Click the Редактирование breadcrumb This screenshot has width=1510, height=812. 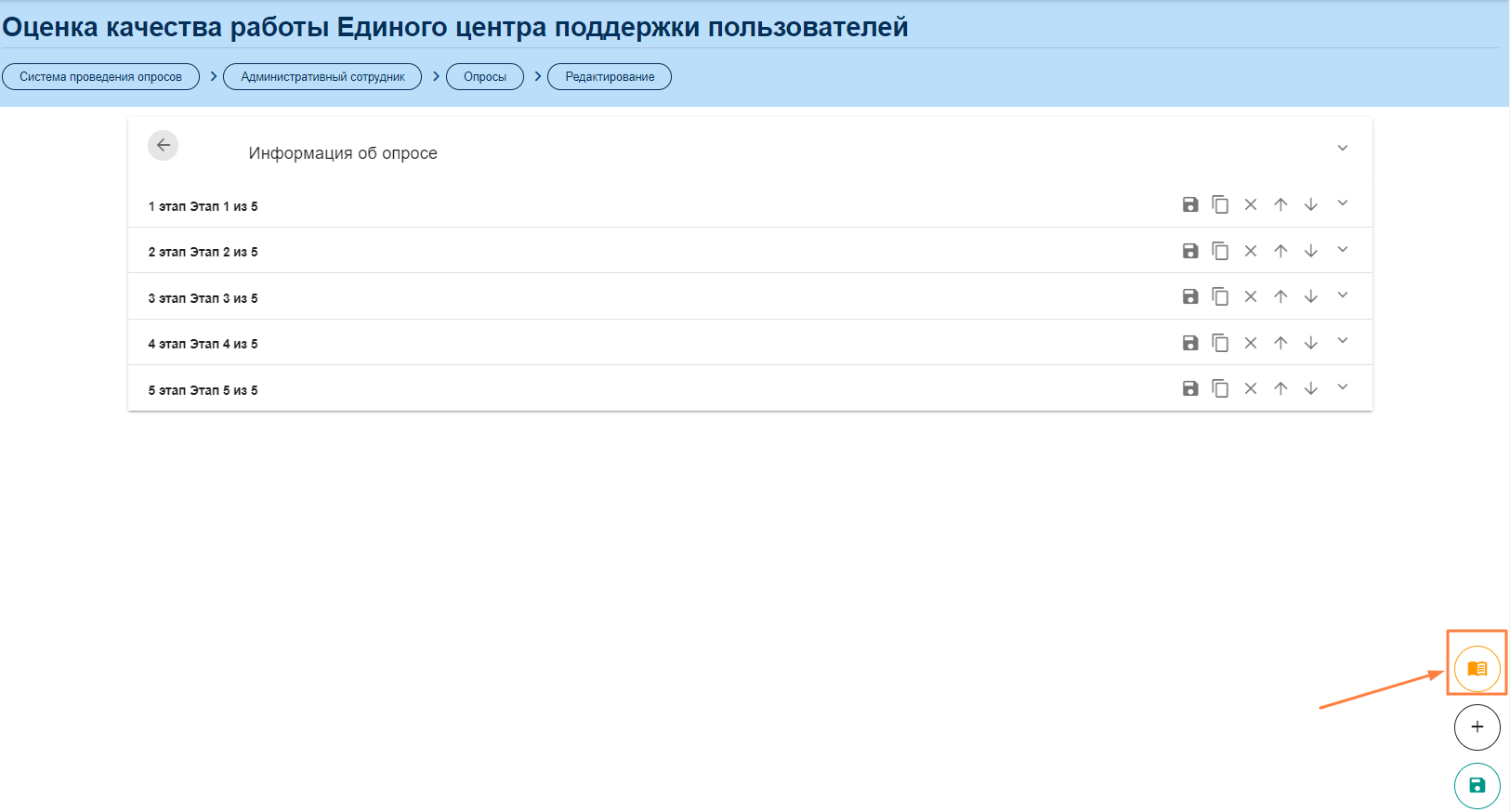pos(610,77)
